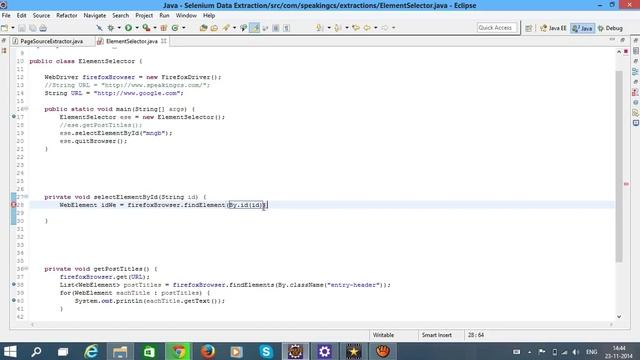Click the Save icon in the toolbar
Viewport: 640px width, 360px height.
tap(22, 28)
